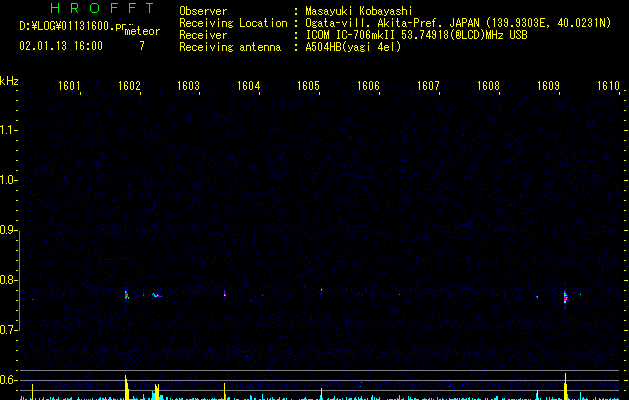This screenshot has height=400, width=629.
Task: Click the elongated echo between 1602 and 1603
Action: coord(157,295)
